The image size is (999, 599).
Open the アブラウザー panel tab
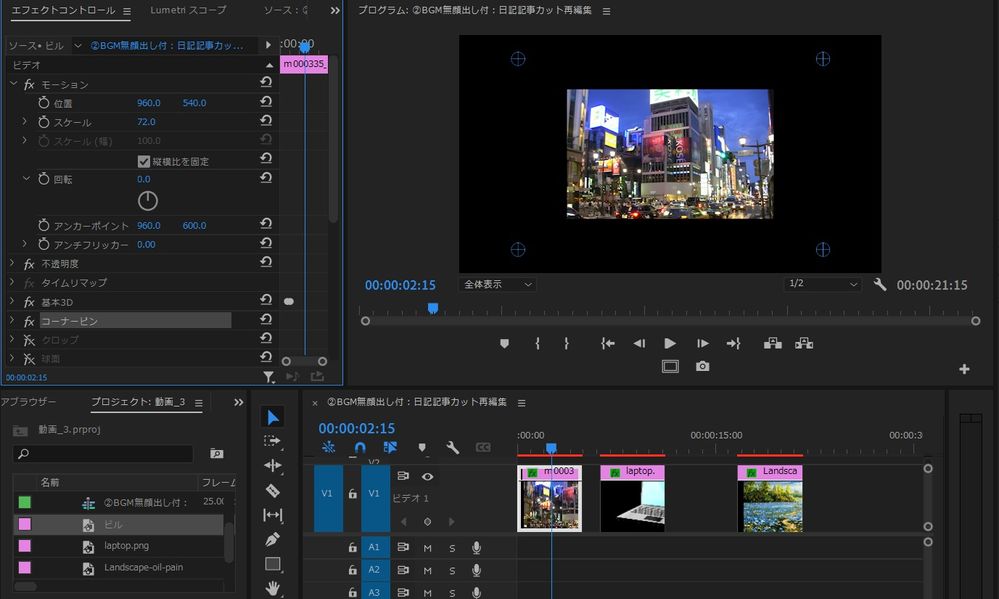pos(29,402)
